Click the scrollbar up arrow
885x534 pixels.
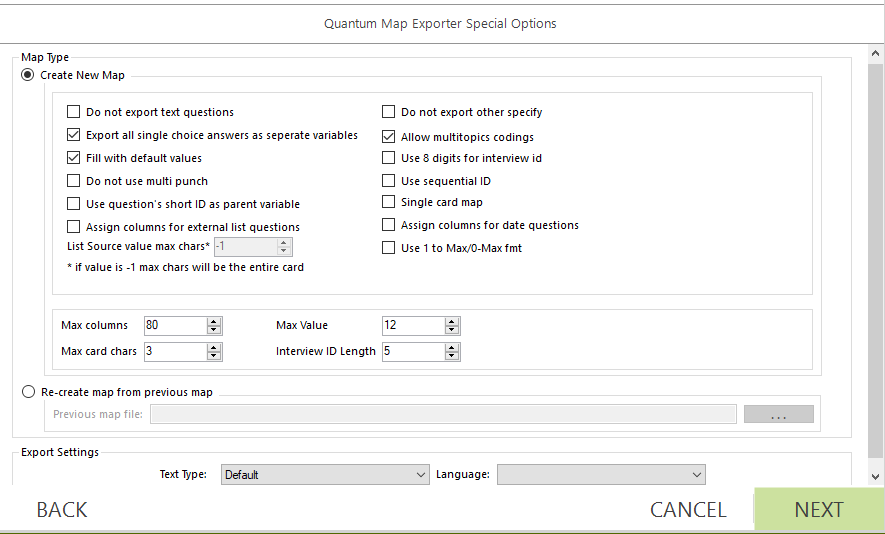pos(875,54)
